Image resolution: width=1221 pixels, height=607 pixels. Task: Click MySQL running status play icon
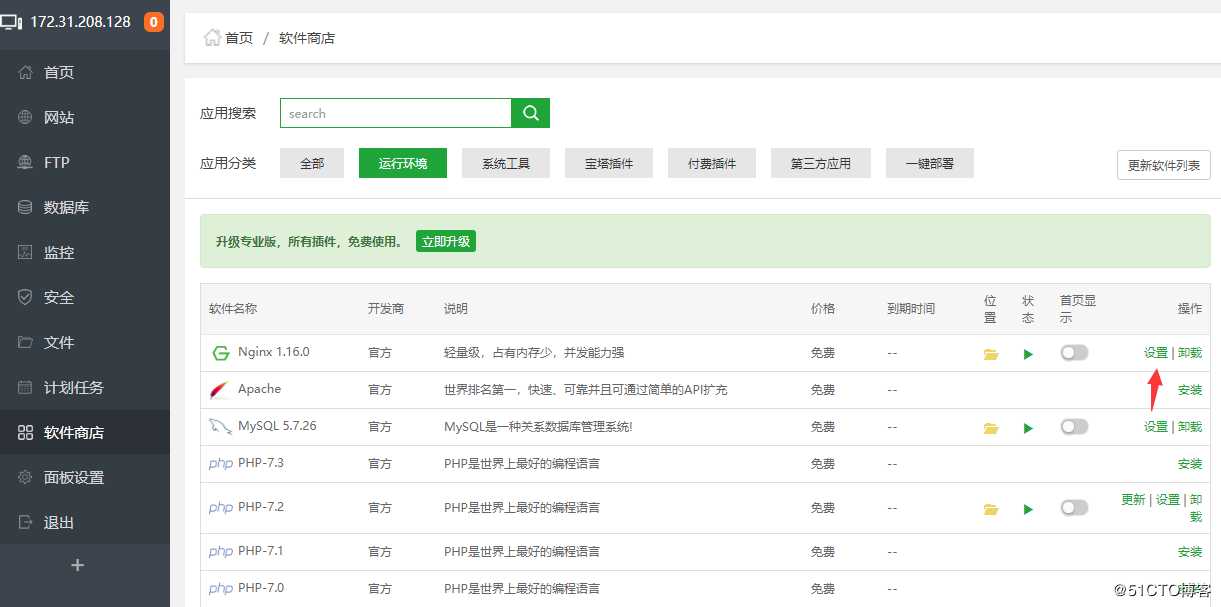pos(1028,428)
